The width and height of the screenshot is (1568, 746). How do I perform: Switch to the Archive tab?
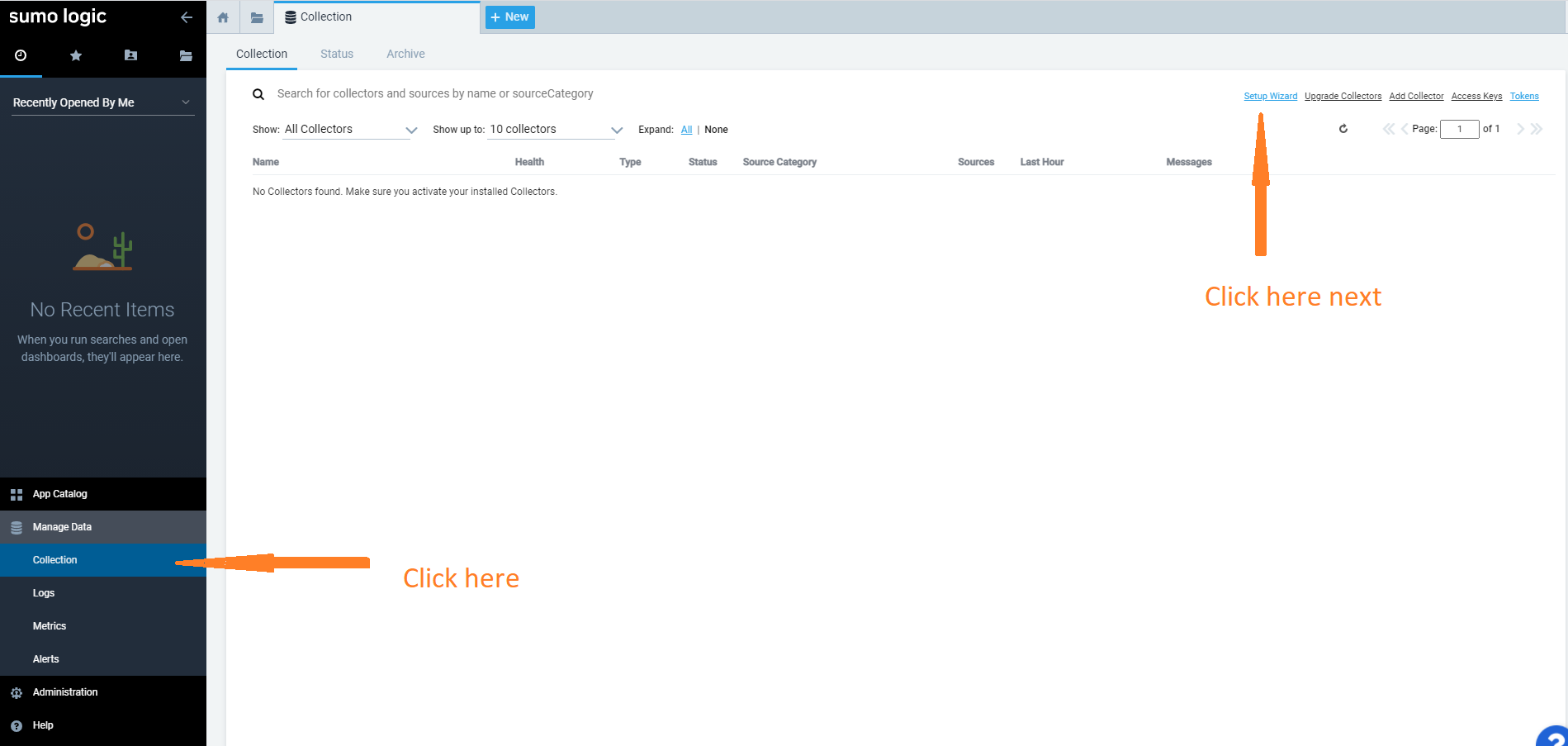click(x=405, y=54)
